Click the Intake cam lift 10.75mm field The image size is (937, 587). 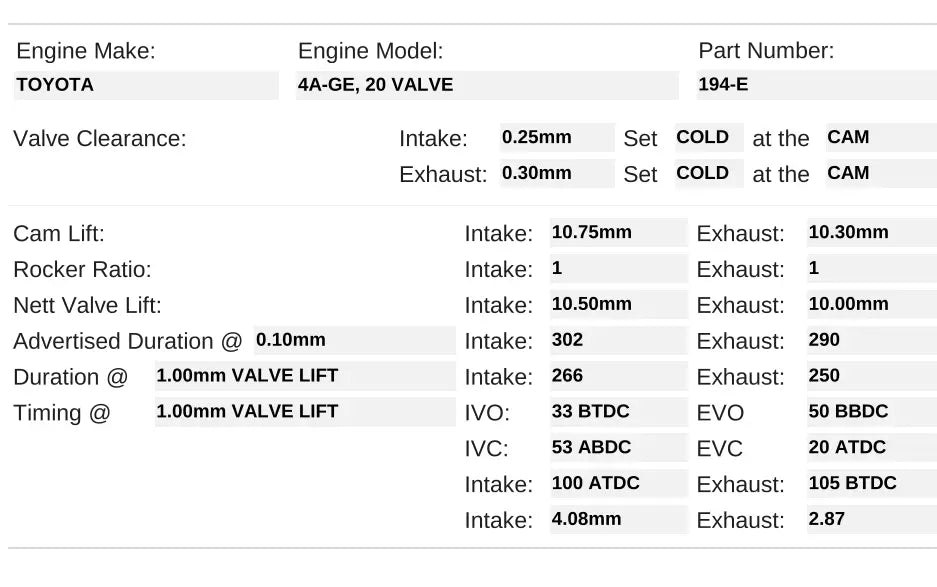(x=618, y=233)
